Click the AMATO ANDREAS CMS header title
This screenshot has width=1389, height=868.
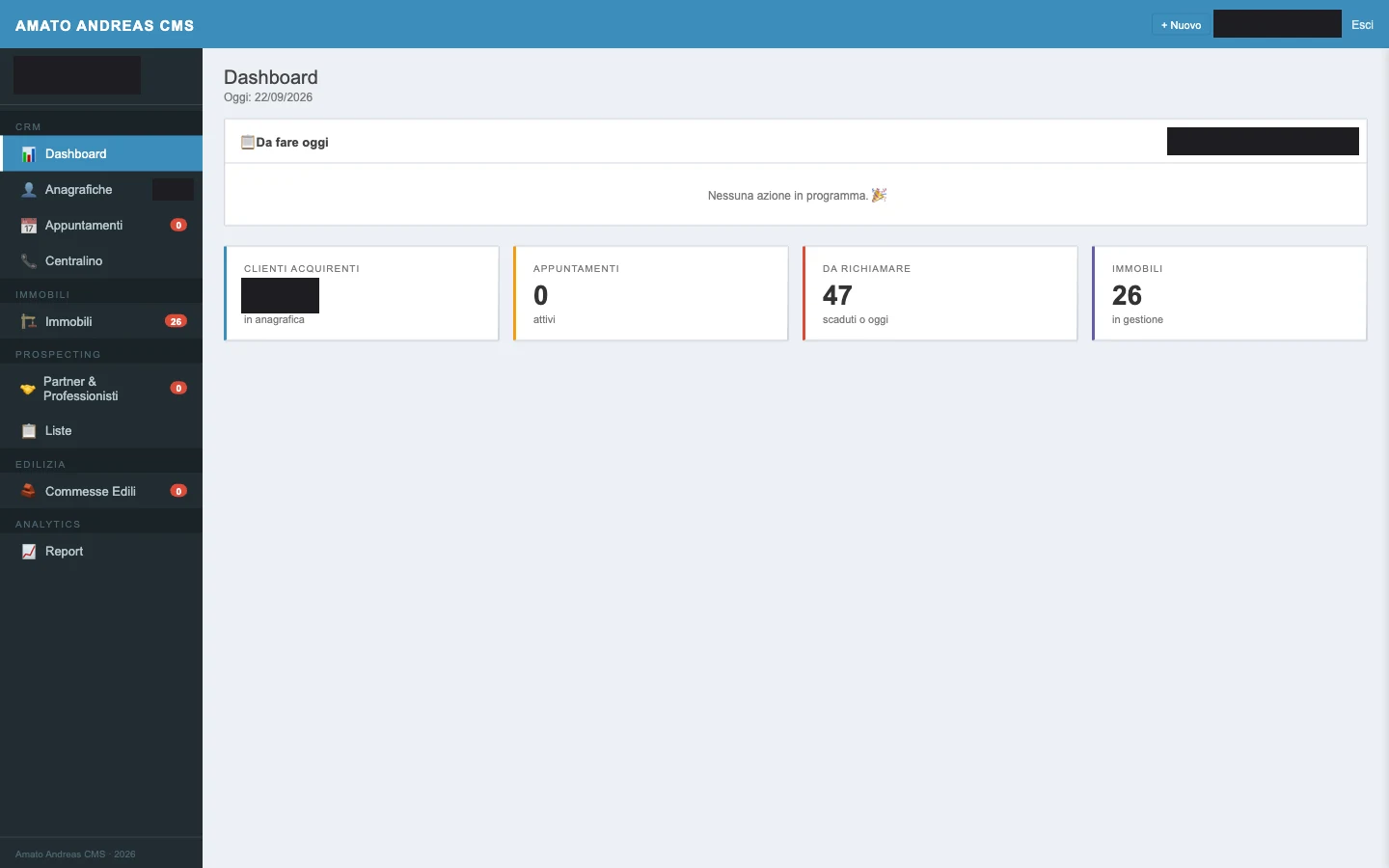pos(104,25)
